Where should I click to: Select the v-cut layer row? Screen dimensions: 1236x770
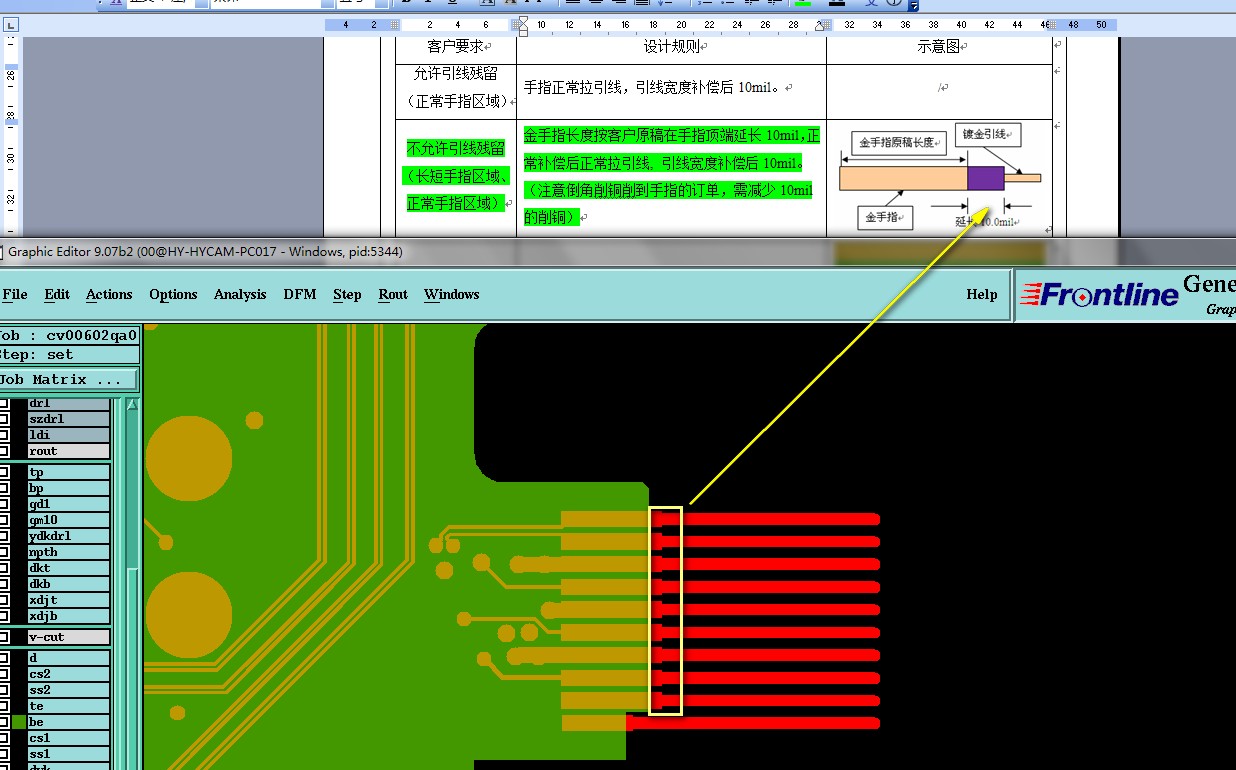click(69, 637)
